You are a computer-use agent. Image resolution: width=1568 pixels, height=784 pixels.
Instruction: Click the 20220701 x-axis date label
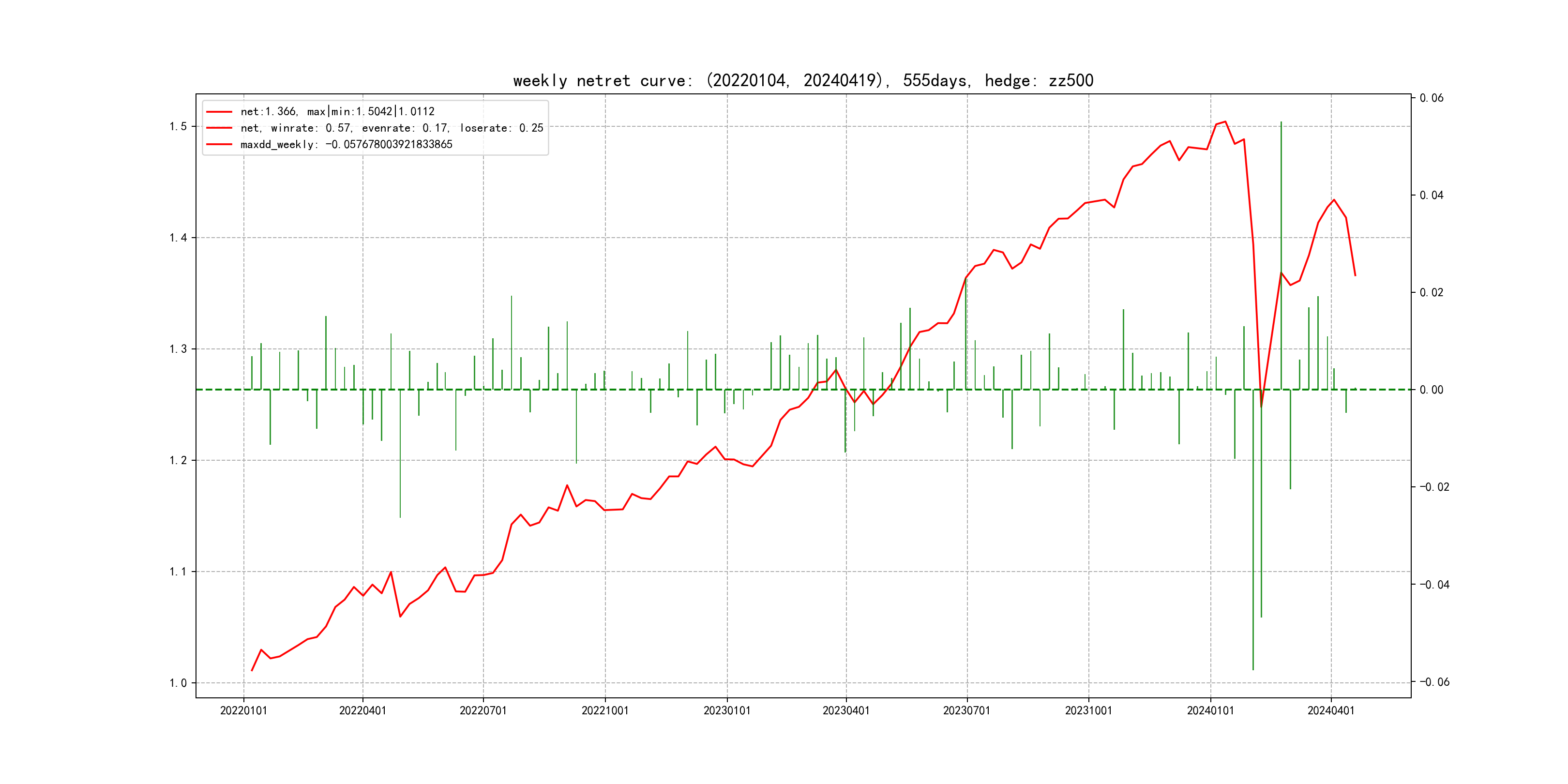482,710
